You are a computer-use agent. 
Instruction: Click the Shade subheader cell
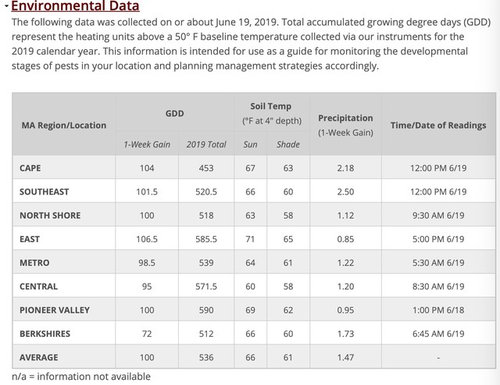(x=288, y=144)
